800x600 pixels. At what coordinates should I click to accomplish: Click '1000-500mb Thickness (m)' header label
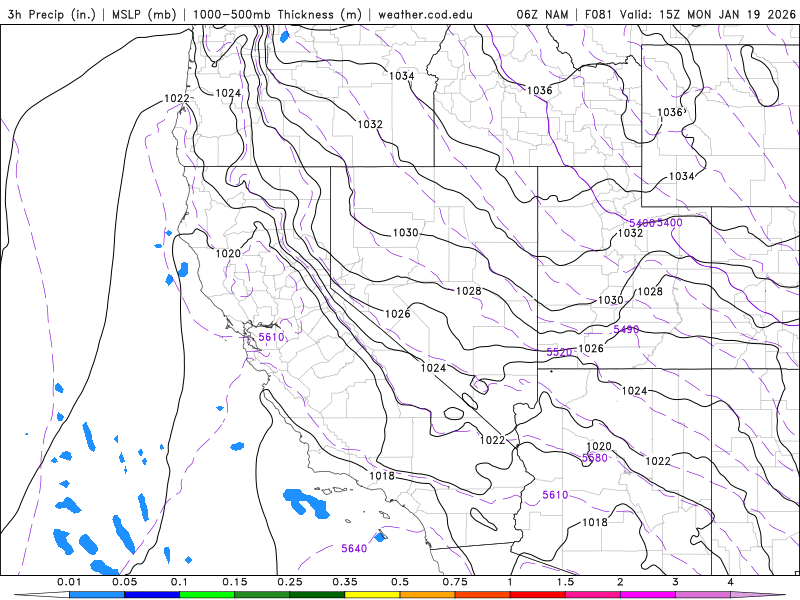277,14
